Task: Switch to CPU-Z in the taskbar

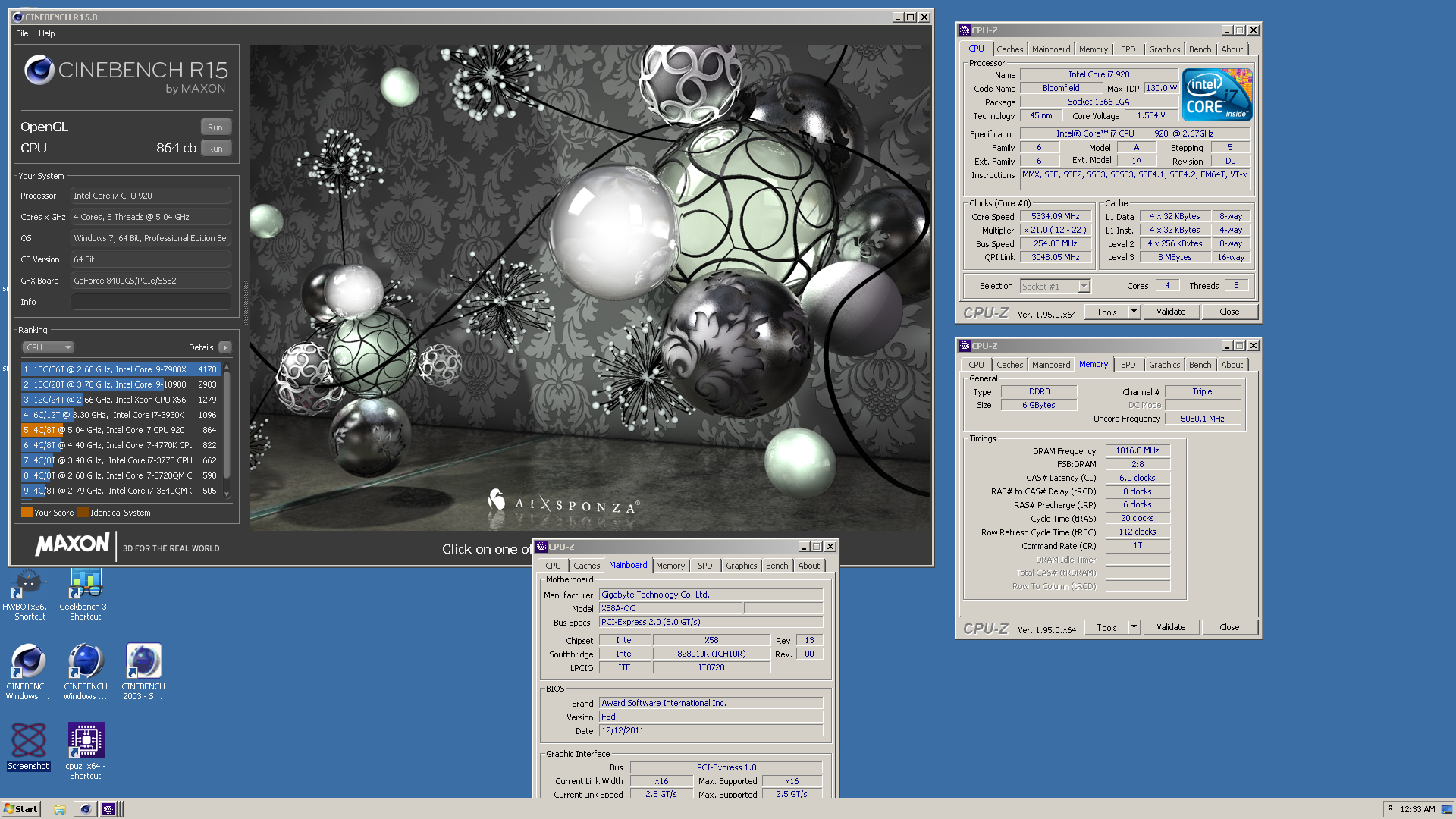Action: [x=108, y=809]
